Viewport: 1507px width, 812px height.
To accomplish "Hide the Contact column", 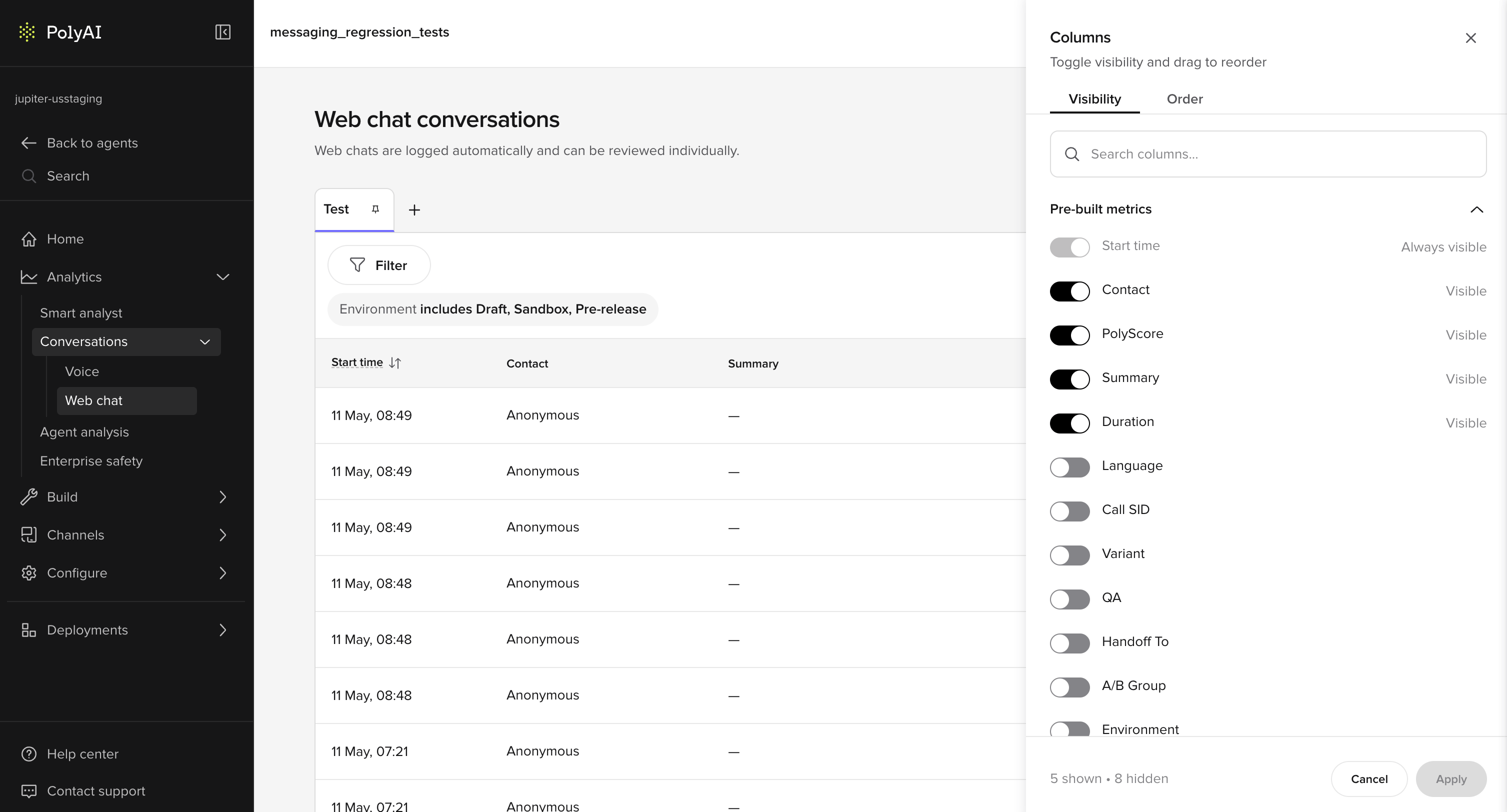I will point(1069,291).
